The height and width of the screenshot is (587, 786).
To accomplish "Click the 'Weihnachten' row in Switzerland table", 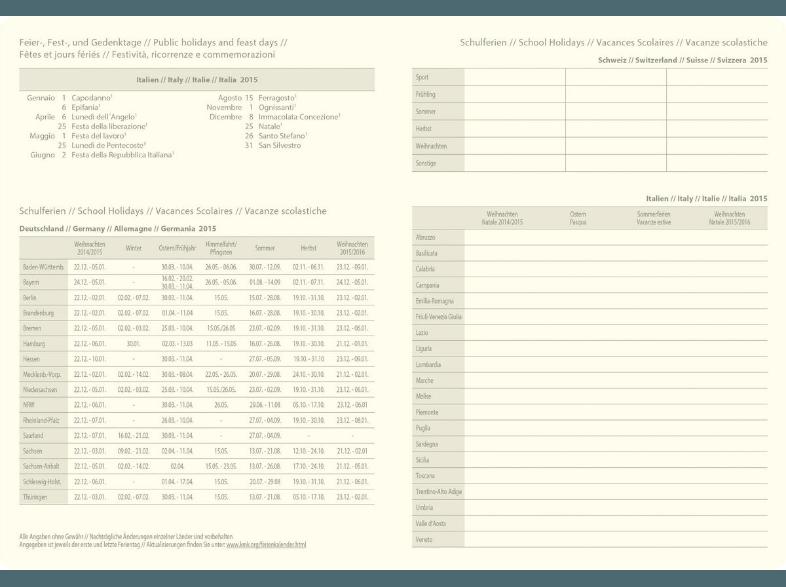I will tap(590, 146).
